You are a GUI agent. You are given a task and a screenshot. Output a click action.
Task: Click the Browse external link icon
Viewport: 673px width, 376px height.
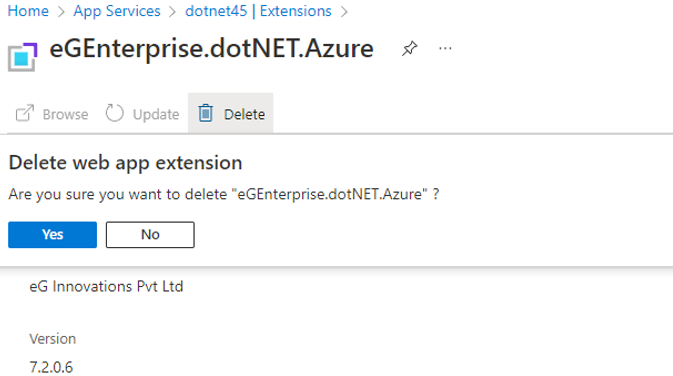pyautogui.click(x=24, y=114)
